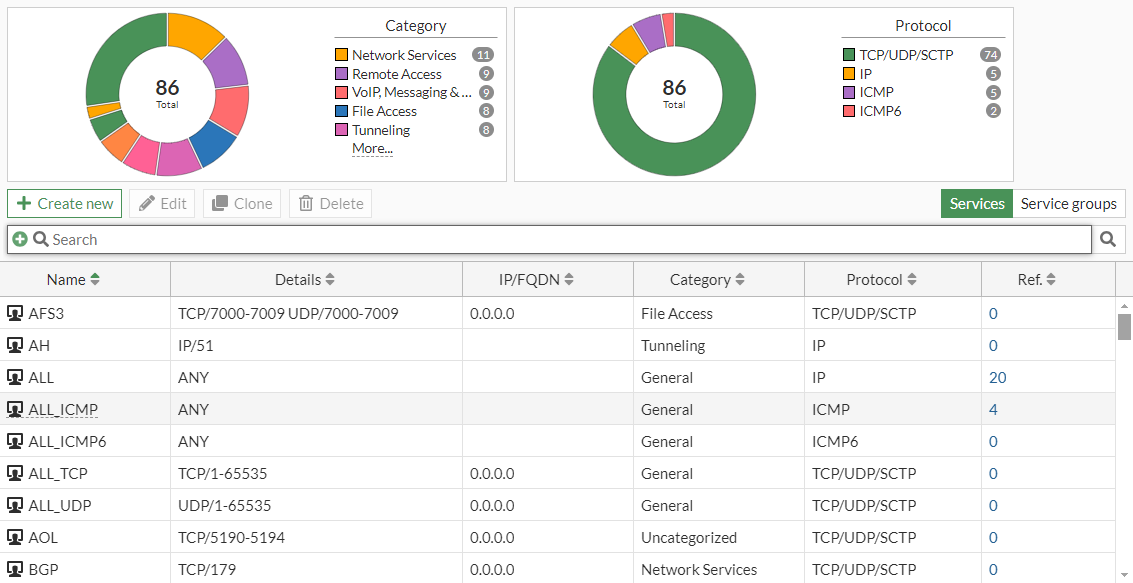Click the ALL_ICMP6 service row icon
1133x583 pixels.
pos(15,442)
